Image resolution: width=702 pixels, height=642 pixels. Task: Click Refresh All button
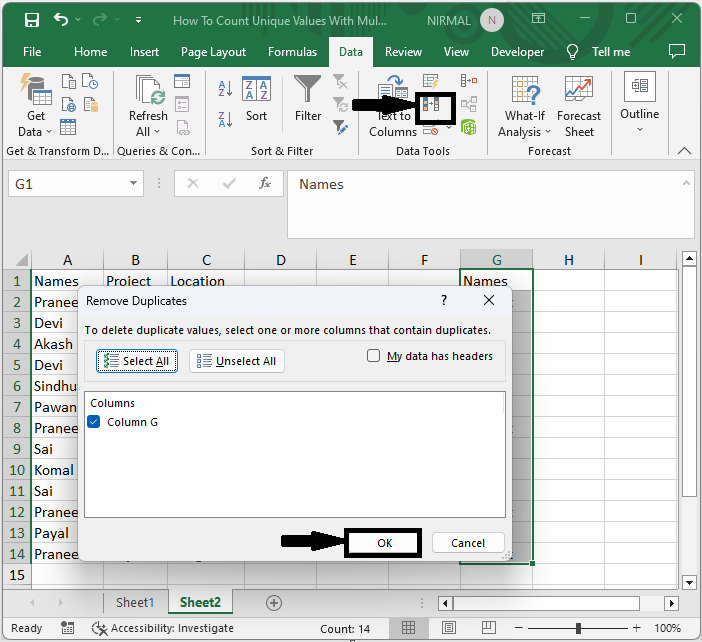(x=148, y=106)
